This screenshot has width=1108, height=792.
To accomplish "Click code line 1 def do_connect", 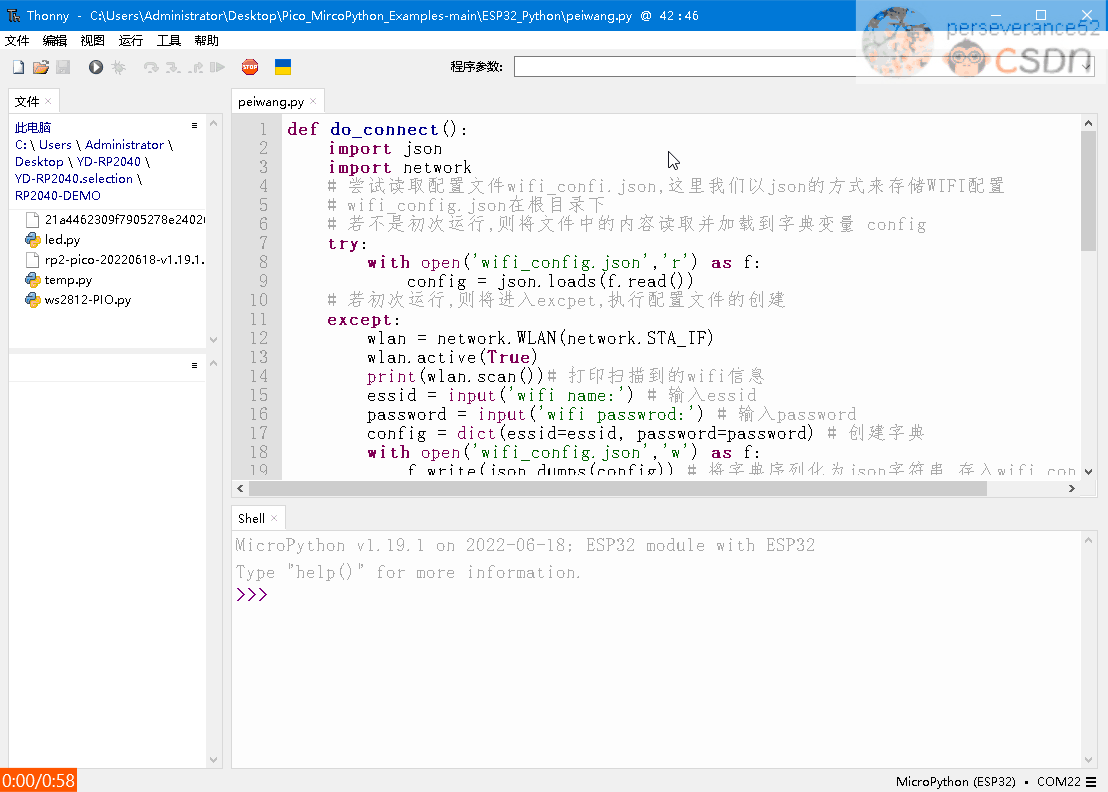I will (377, 129).
